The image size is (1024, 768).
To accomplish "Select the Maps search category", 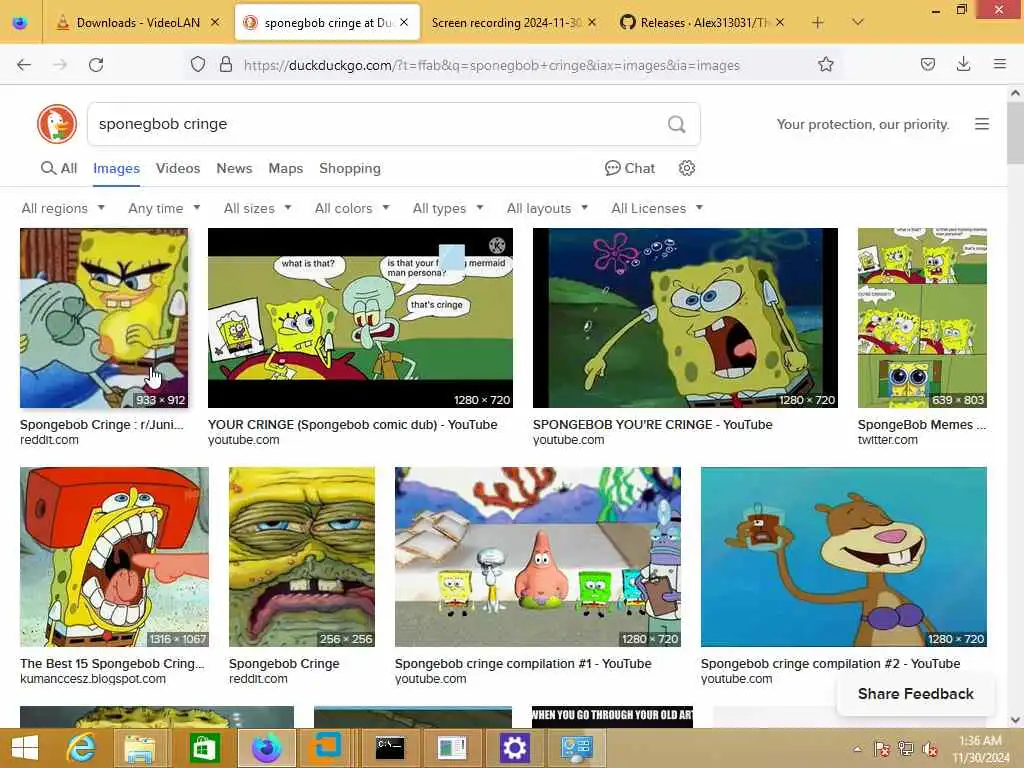I will (285, 168).
